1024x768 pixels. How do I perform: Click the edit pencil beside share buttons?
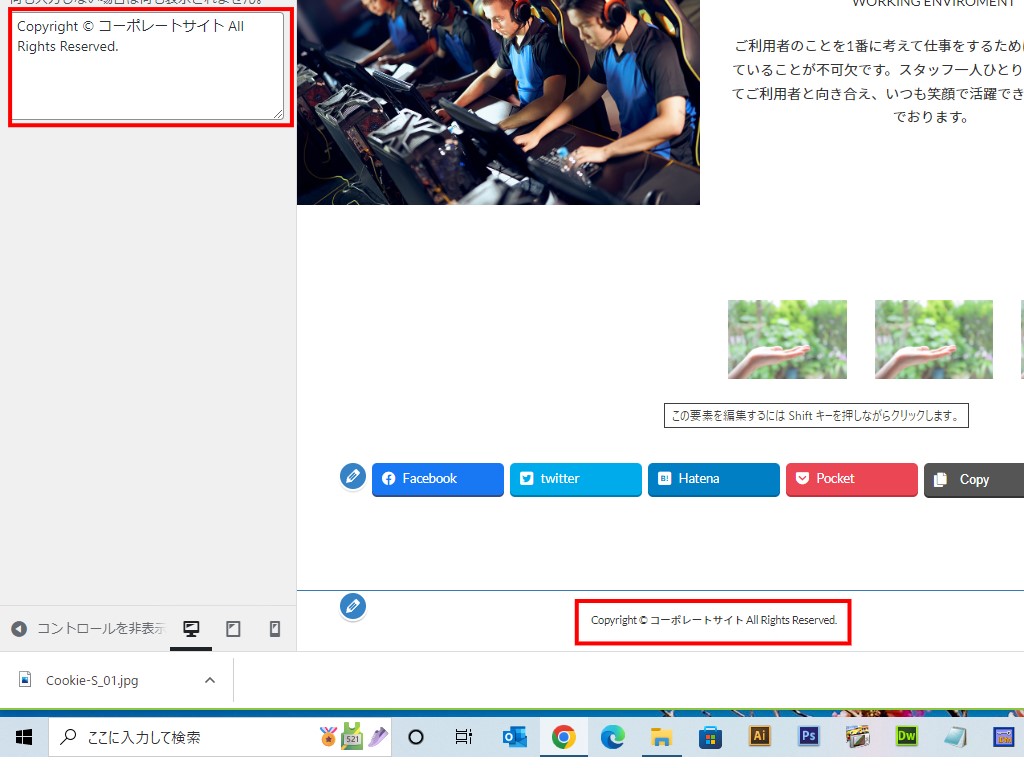pos(352,477)
